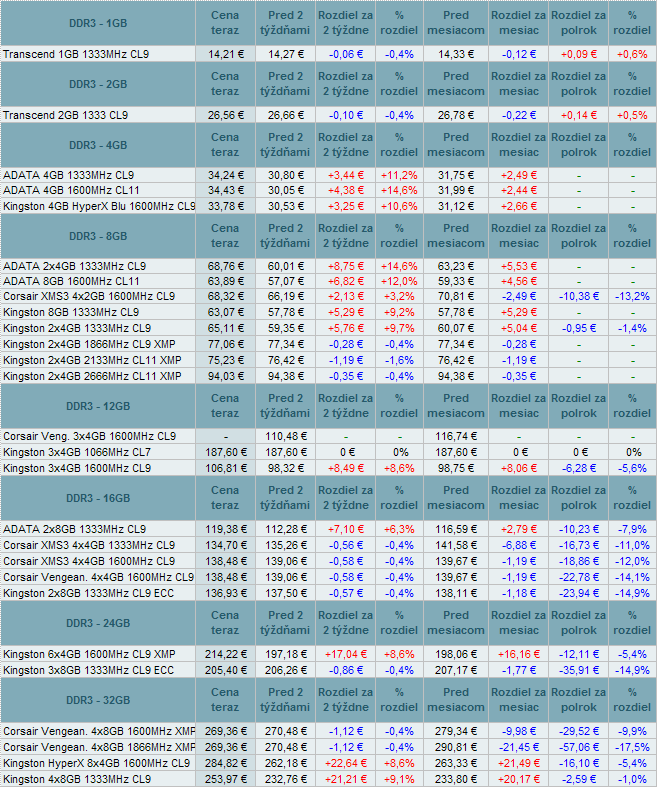Select the '+17,04 €' two-week difference
The width and height of the screenshot is (657, 787).
click(345, 654)
